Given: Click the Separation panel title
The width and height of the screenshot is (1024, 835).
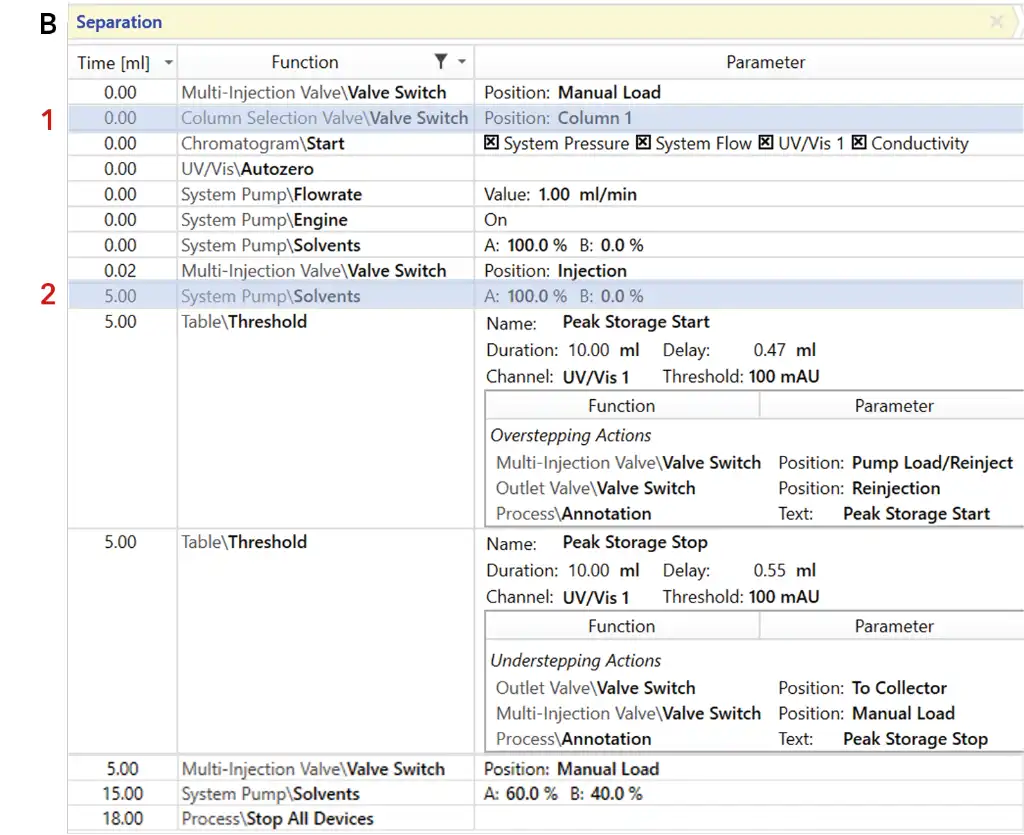Looking at the screenshot, I should pos(119,22).
